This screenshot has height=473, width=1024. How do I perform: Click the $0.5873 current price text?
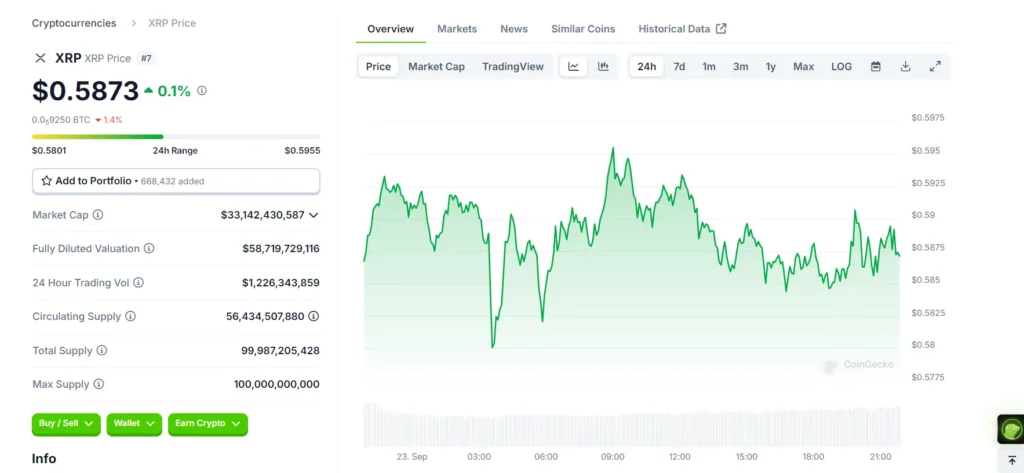[x=86, y=91]
